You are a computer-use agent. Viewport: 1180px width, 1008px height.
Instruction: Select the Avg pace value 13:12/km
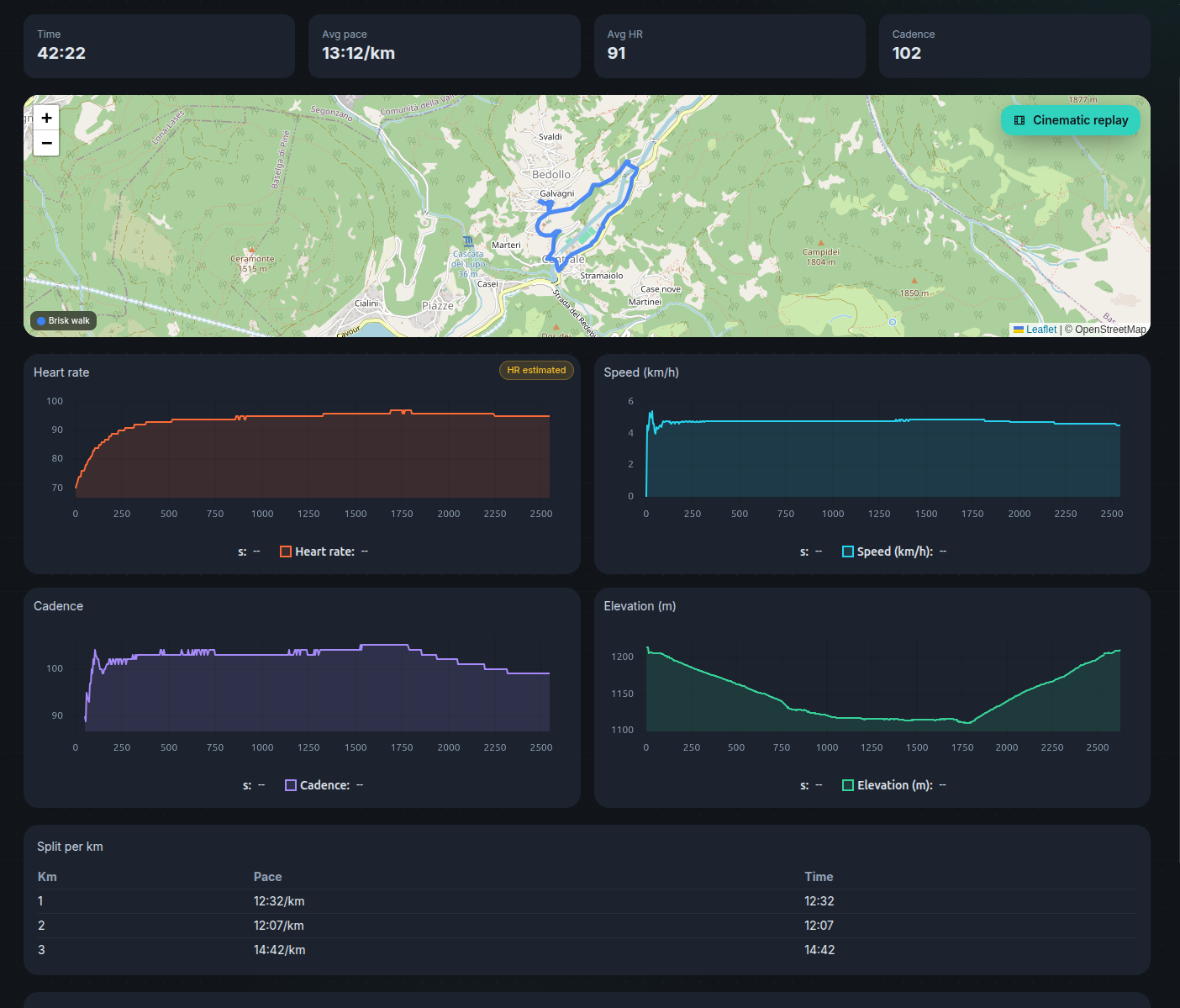[358, 53]
